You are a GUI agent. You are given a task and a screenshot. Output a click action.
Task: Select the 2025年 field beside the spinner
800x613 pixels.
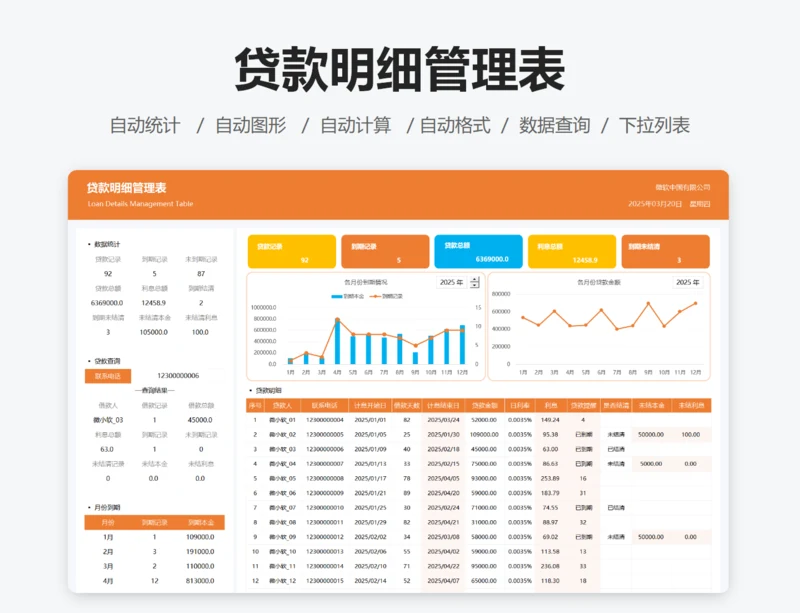click(x=452, y=282)
